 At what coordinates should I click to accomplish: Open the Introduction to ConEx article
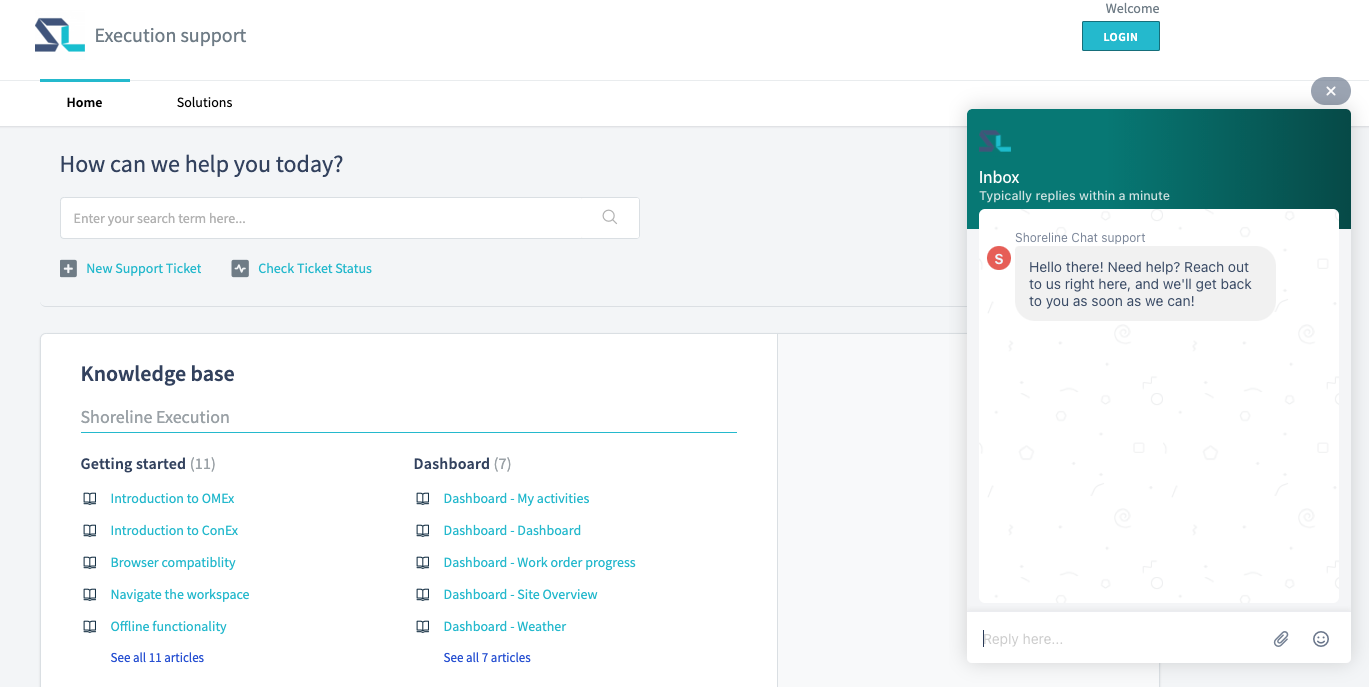point(174,530)
